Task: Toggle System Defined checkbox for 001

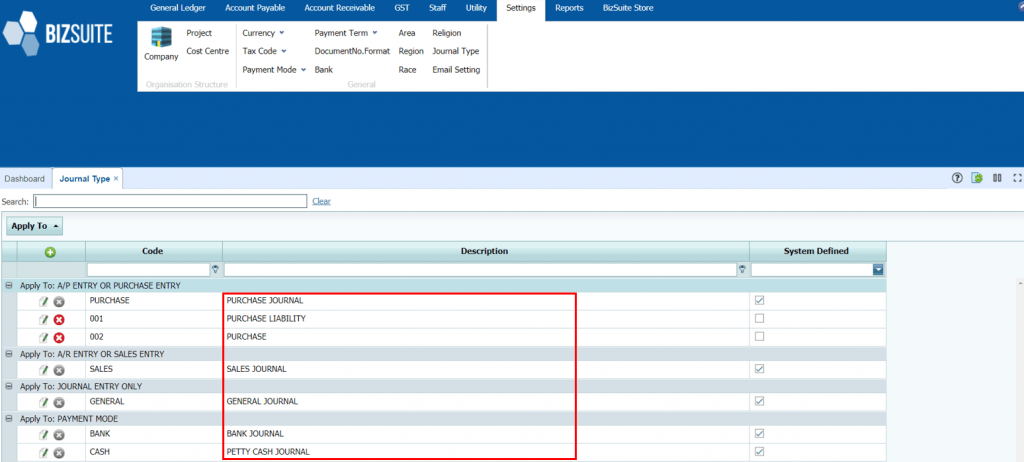Action: 759,319
